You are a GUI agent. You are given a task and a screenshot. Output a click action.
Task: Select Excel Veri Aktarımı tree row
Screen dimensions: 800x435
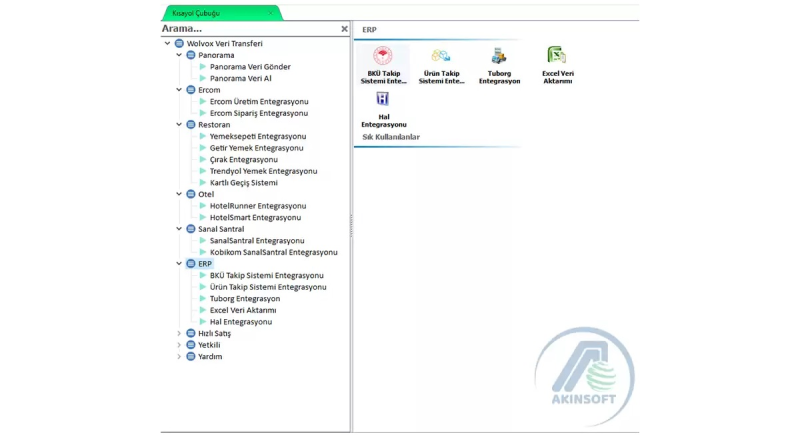click(243, 310)
